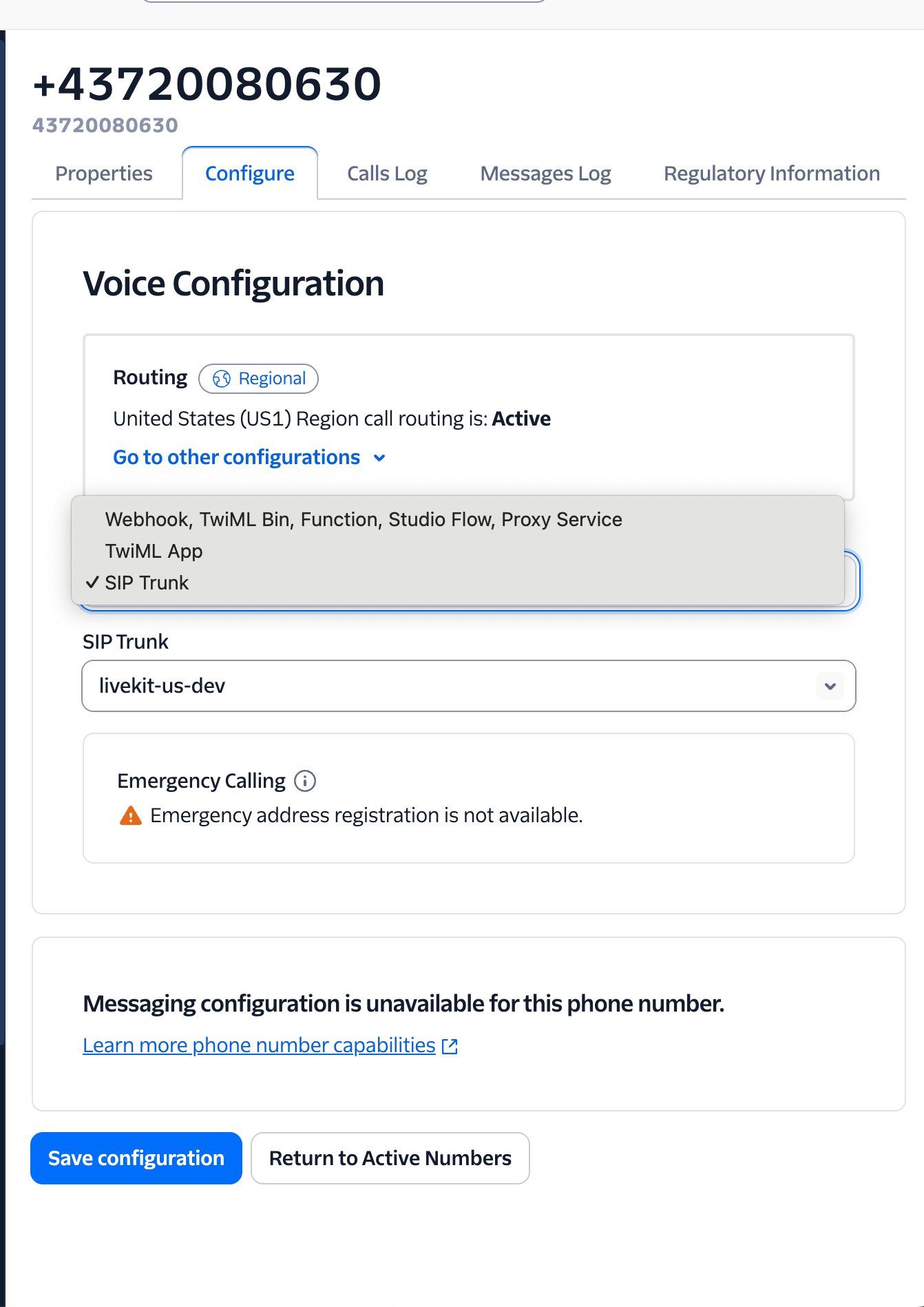Select TwiML App from the options list
924x1307 pixels.
pos(154,550)
